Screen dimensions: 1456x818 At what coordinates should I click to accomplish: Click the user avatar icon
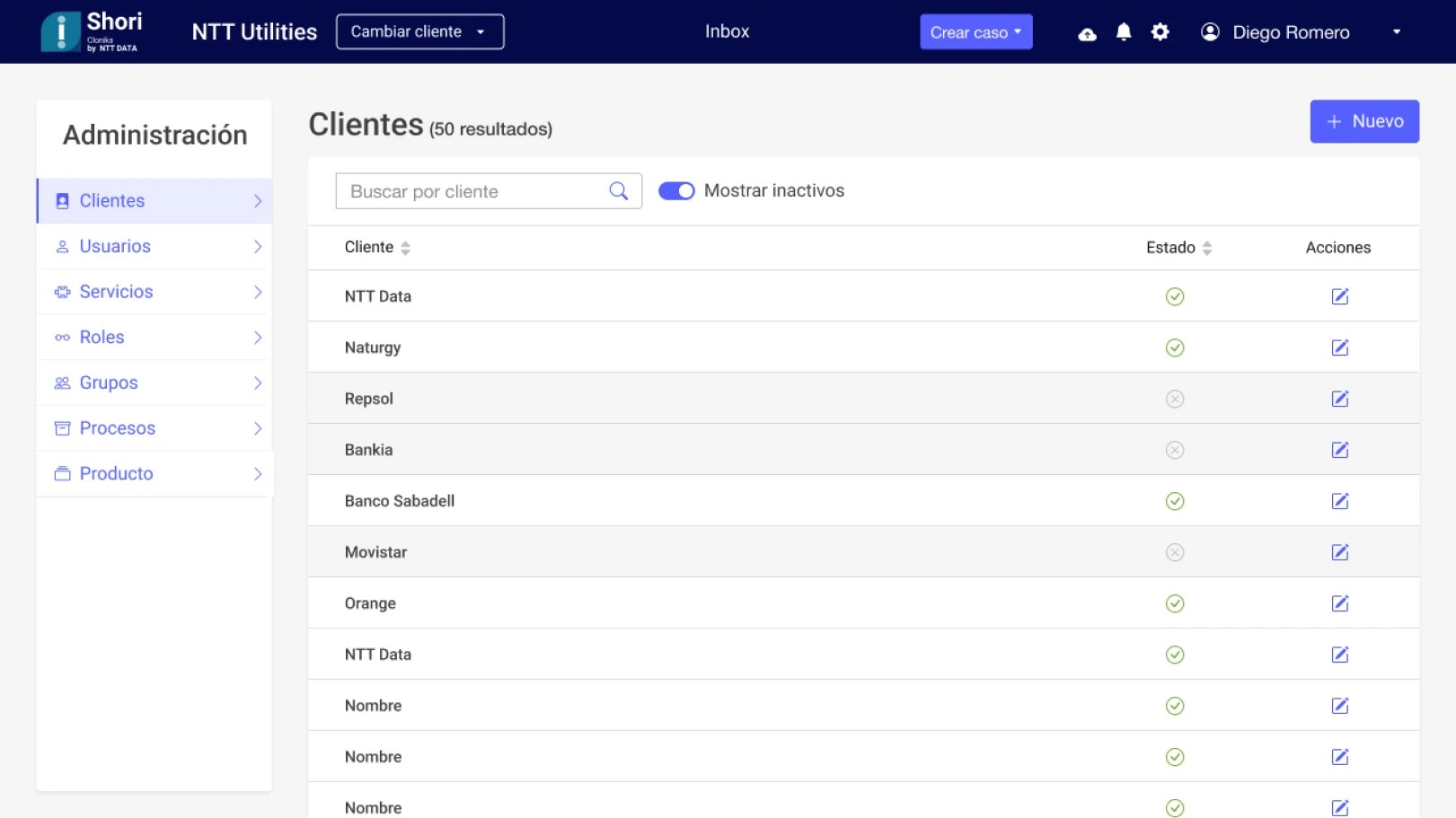(1210, 32)
